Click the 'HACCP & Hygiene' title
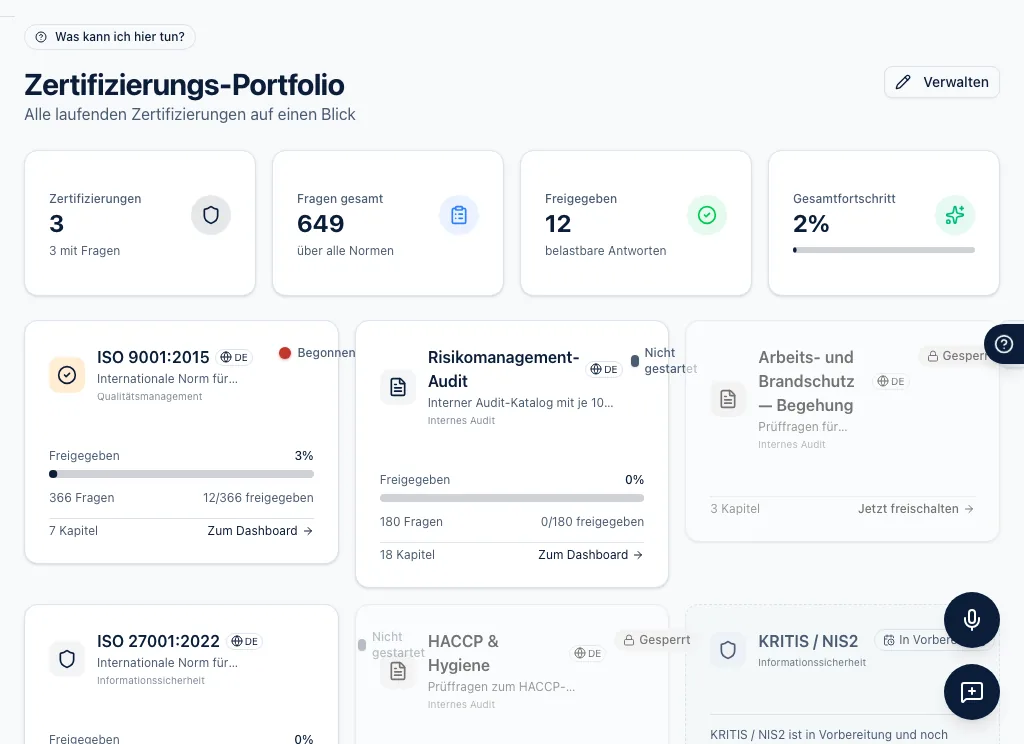This screenshot has height=744, width=1024. [463, 653]
